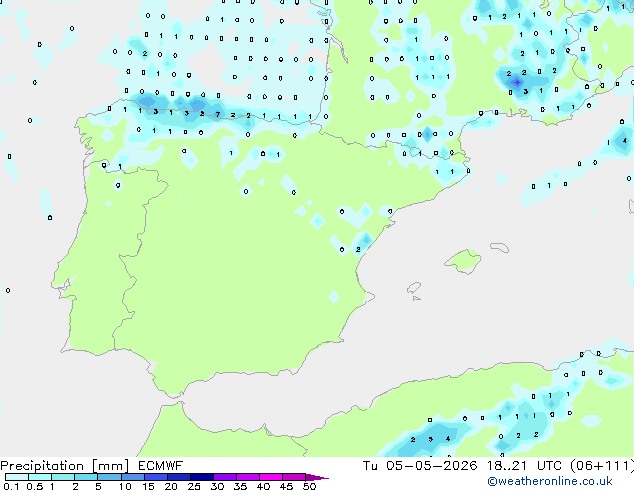Click the 'Precipitation [mm]' title text
Screen dimensions: 634x490
(65, 466)
